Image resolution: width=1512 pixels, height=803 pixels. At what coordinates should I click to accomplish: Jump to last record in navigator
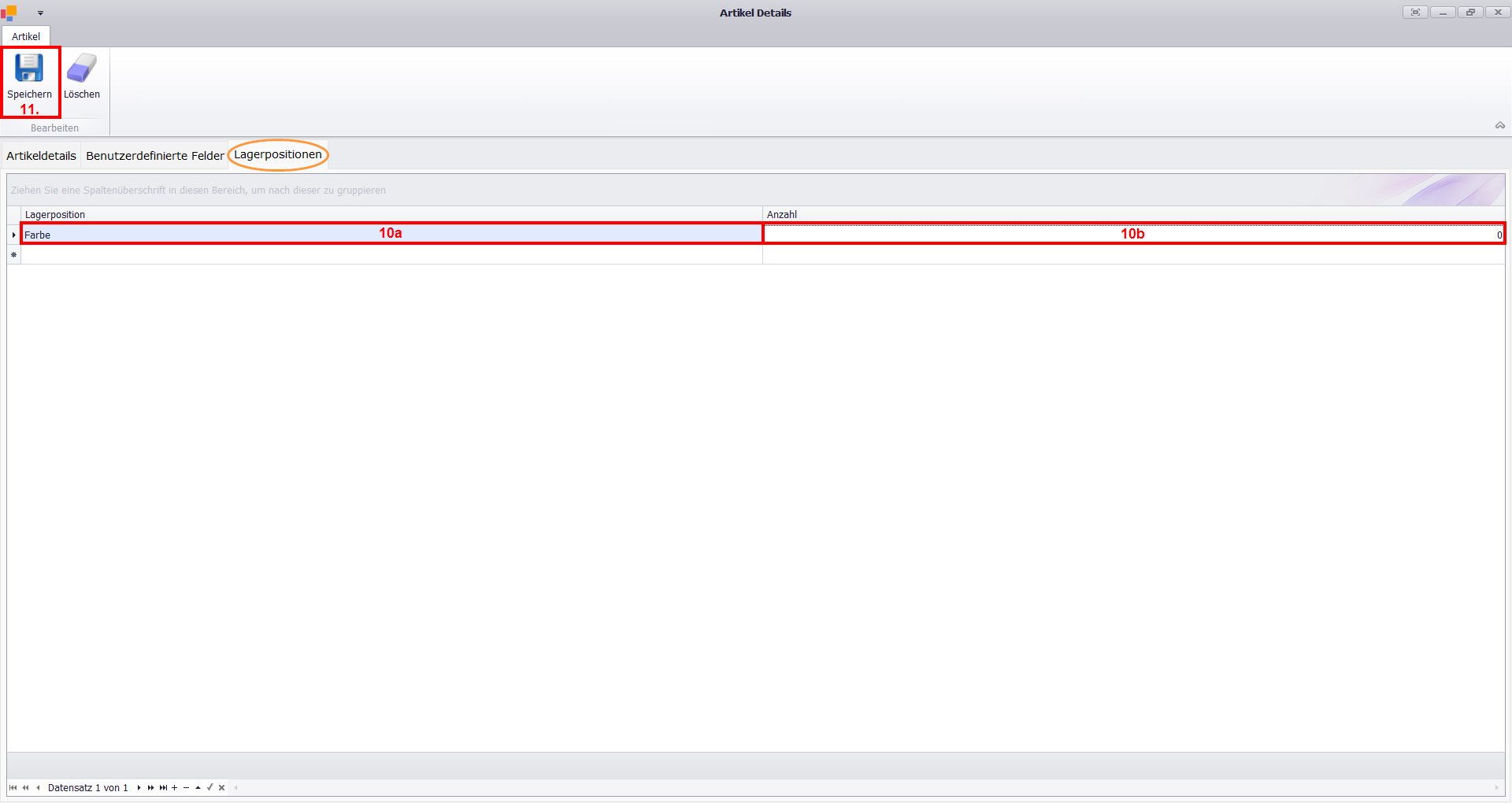[163, 787]
